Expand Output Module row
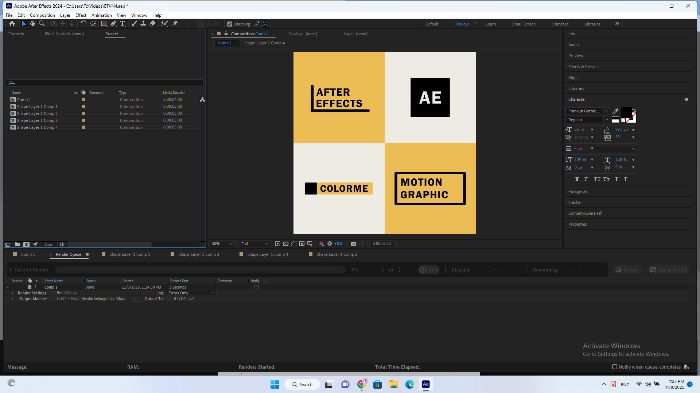The image size is (700, 393). point(12,298)
